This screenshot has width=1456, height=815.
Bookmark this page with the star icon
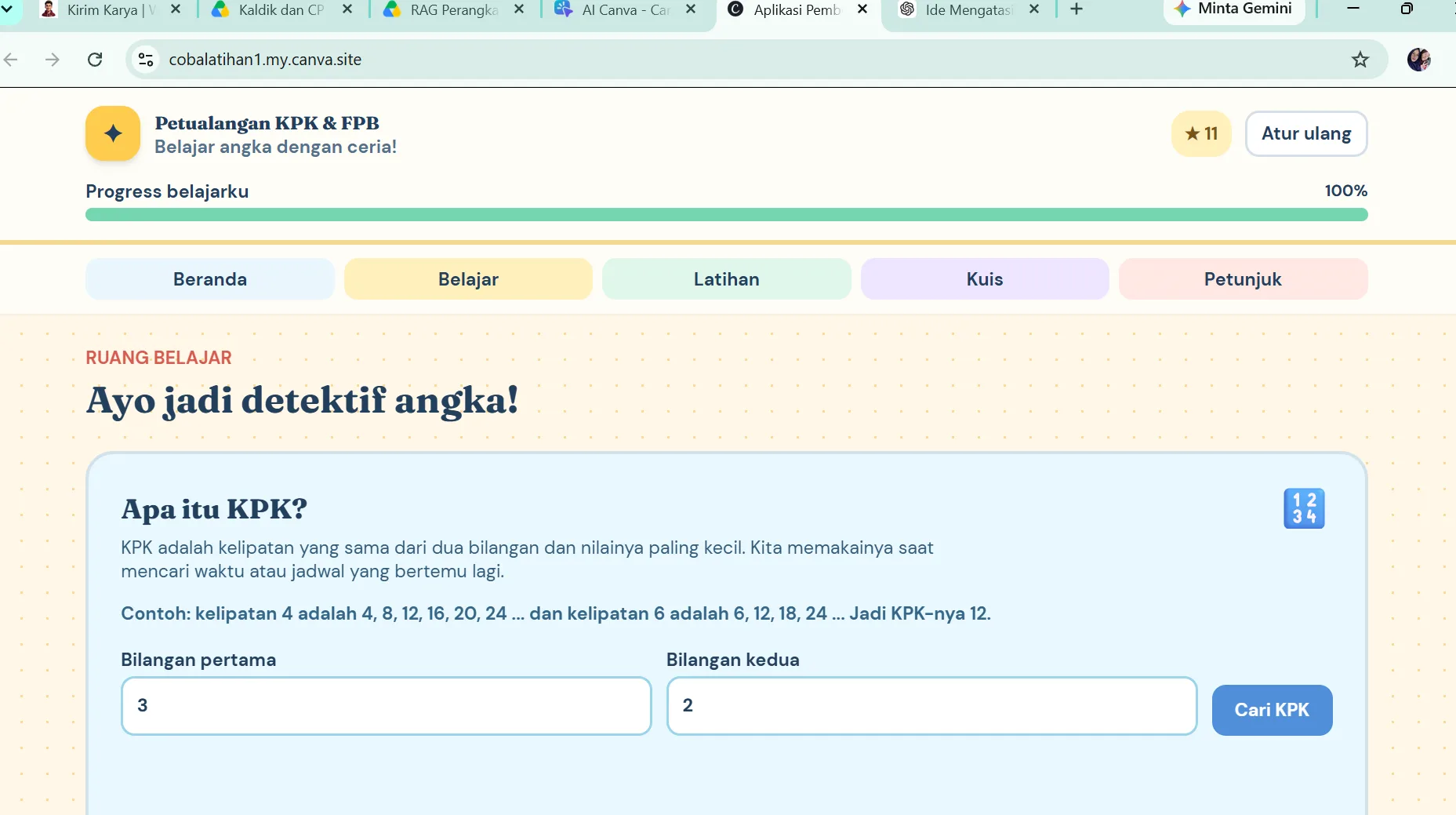[x=1360, y=60]
